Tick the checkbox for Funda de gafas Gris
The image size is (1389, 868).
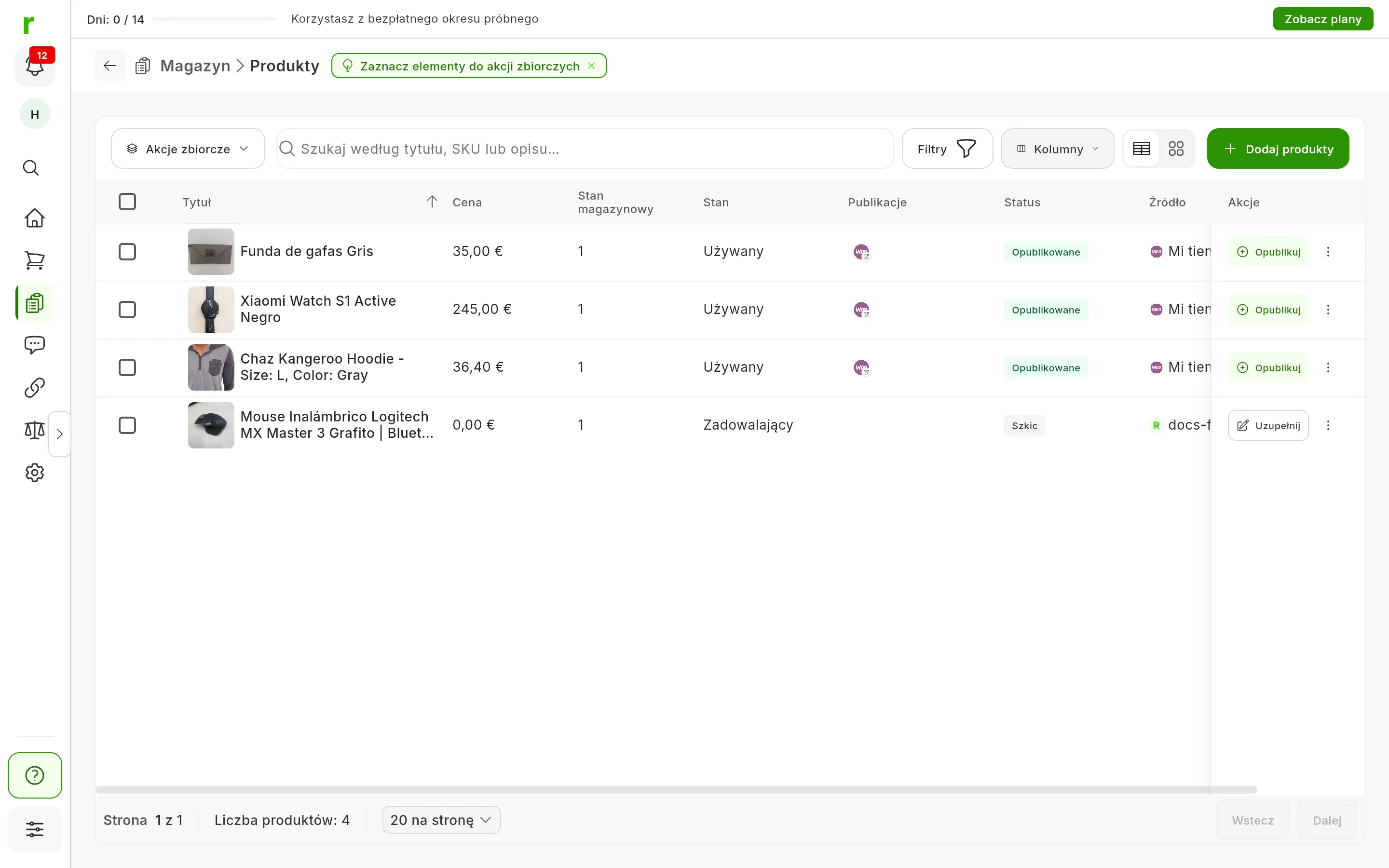(127, 251)
